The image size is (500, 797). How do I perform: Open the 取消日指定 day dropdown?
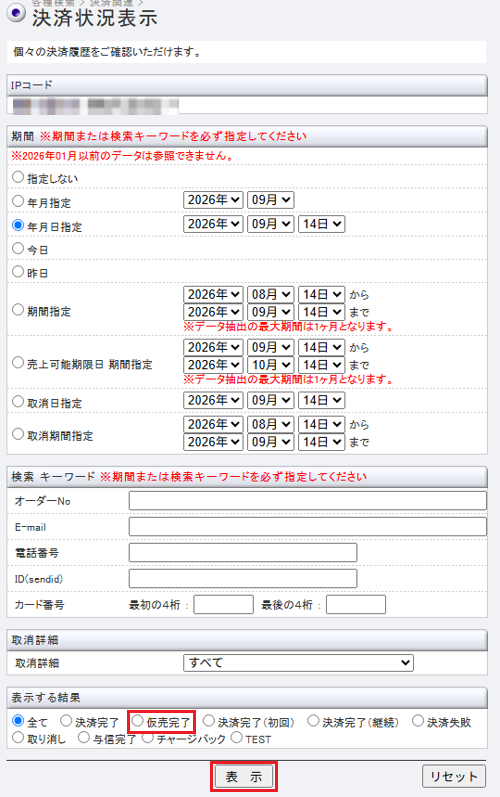(321, 400)
